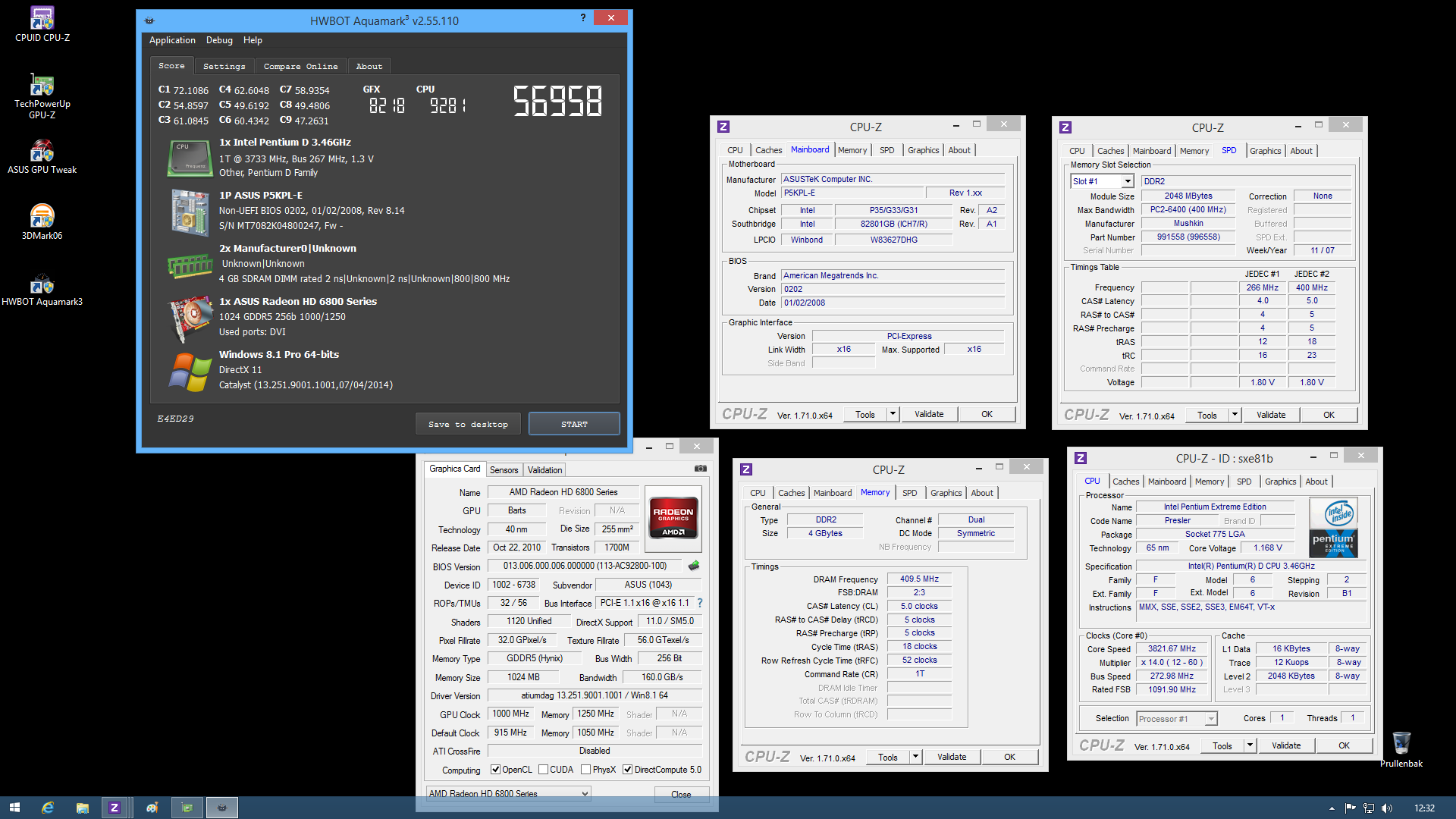The image size is (1456, 819).
Task: Click Validate in CPU-Z sxe81b window
Action: pos(1286,745)
